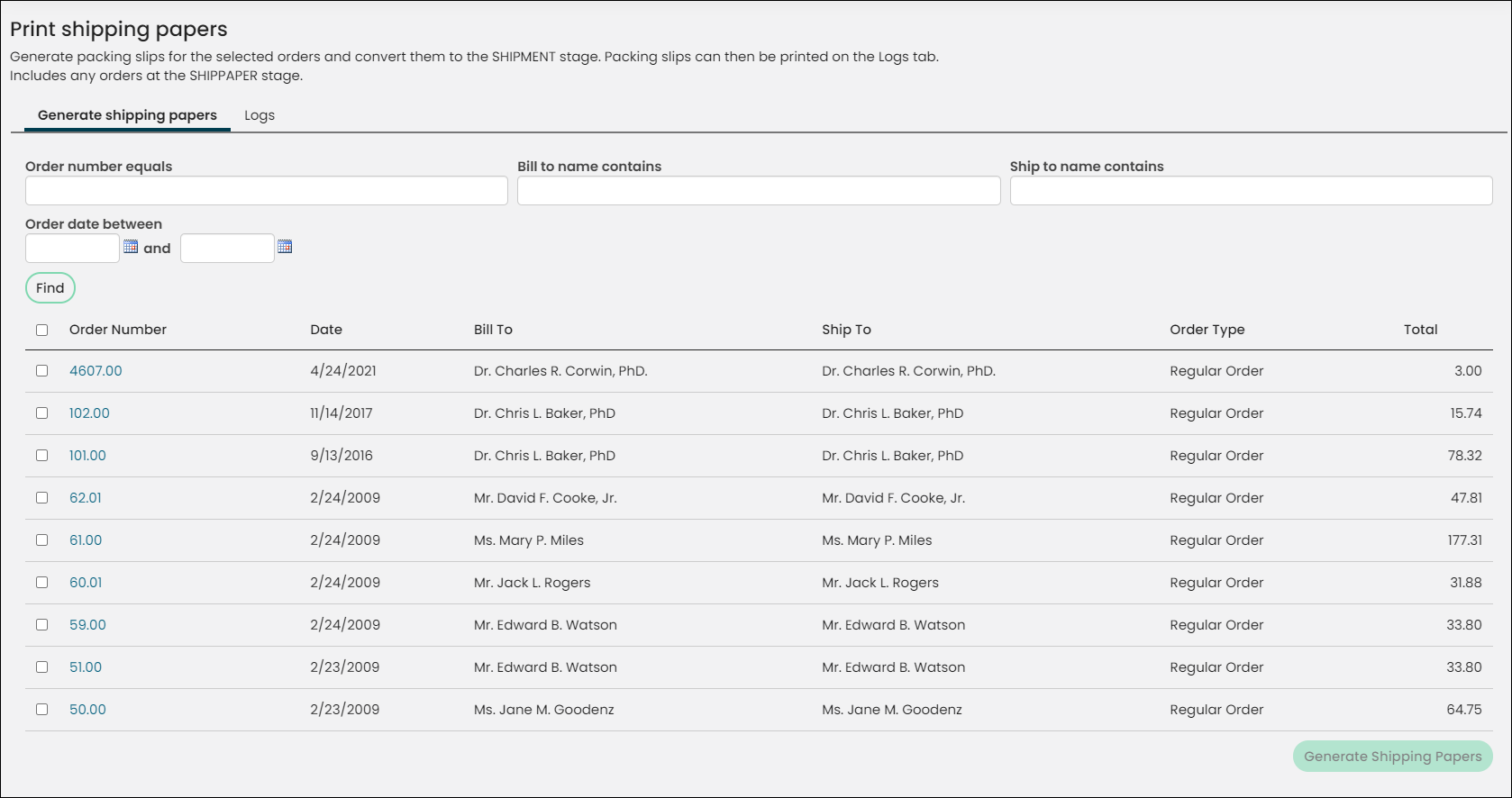The image size is (1512, 798).
Task: View order 60.01 link
Action: [x=86, y=583]
